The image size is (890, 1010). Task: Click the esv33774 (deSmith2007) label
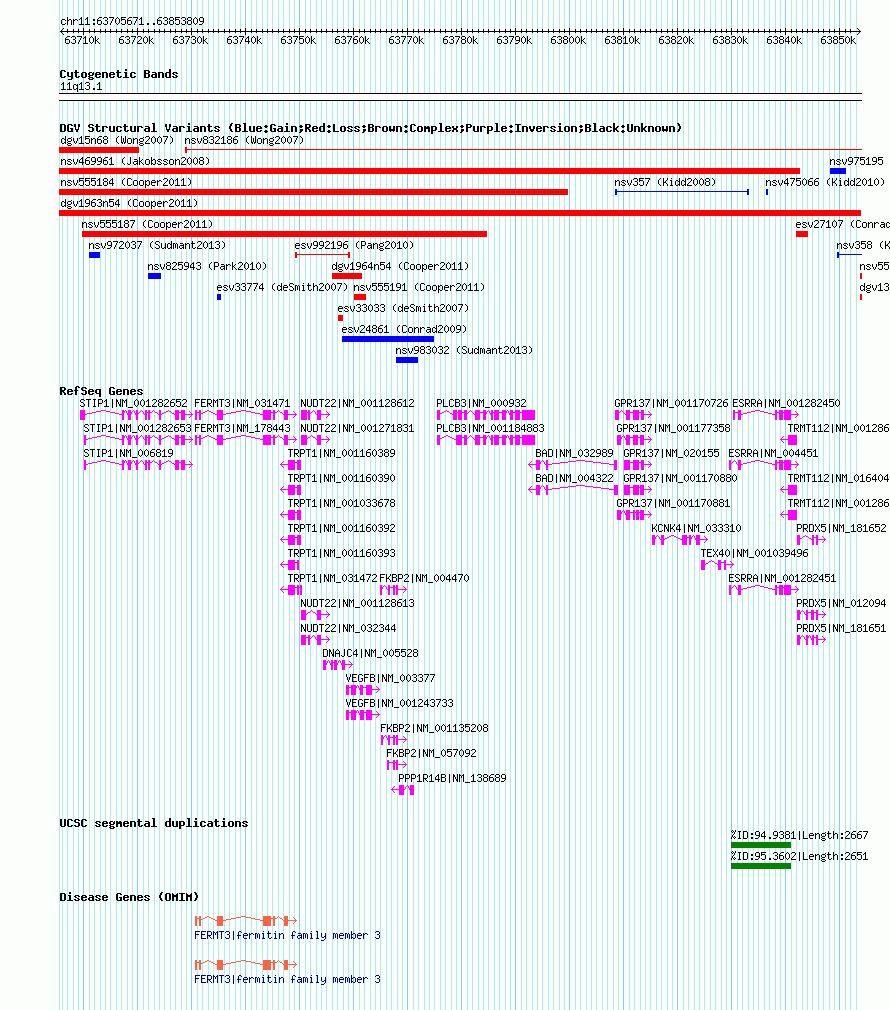tap(282, 287)
